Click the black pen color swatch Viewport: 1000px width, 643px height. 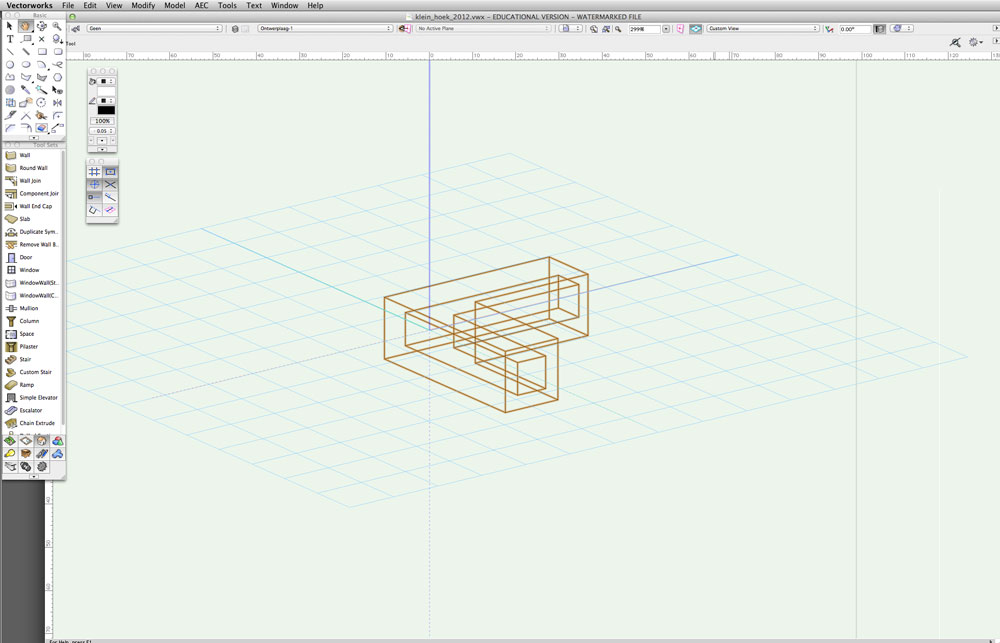click(x=106, y=110)
